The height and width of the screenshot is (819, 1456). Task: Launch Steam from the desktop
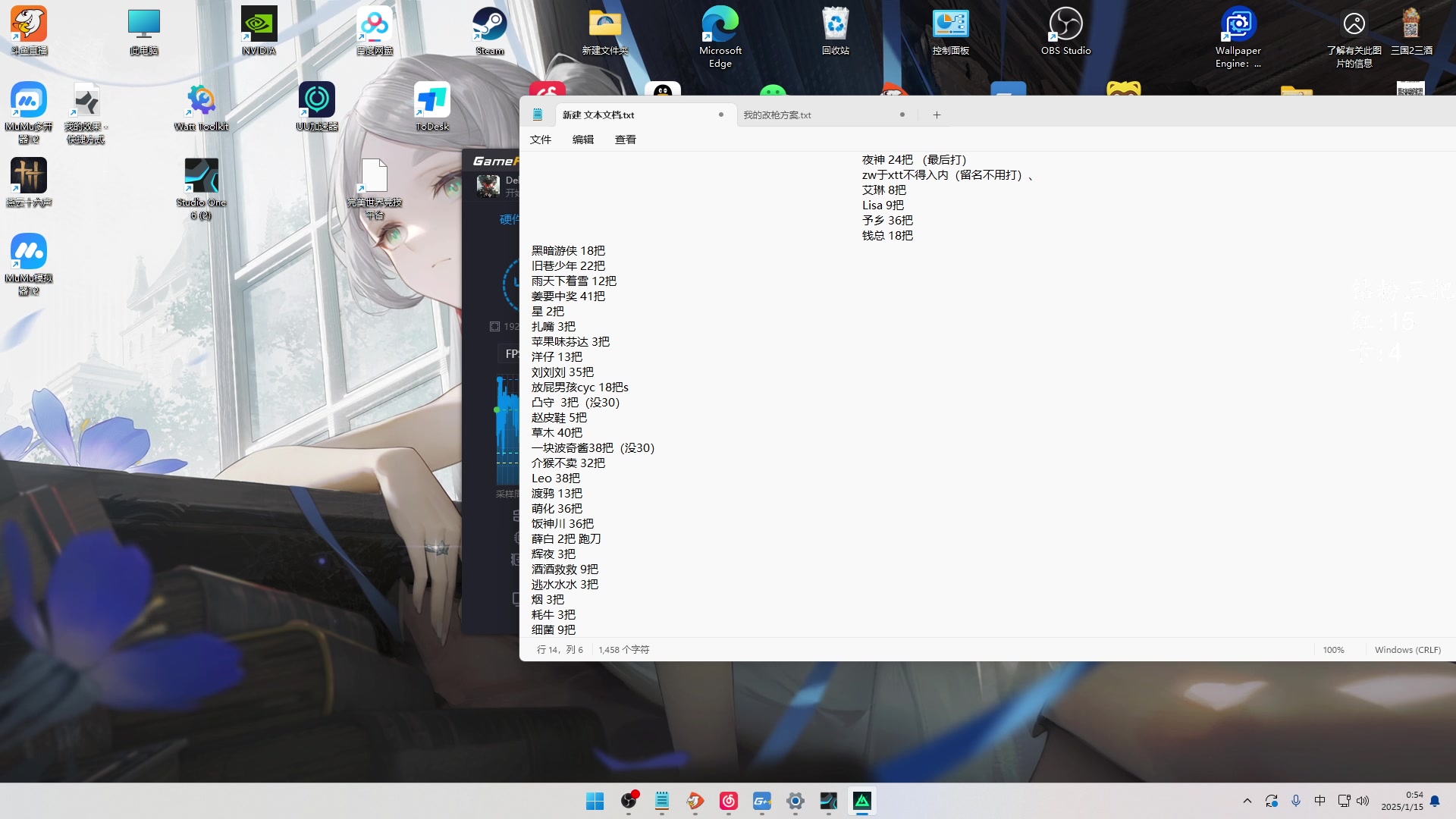[490, 30]
